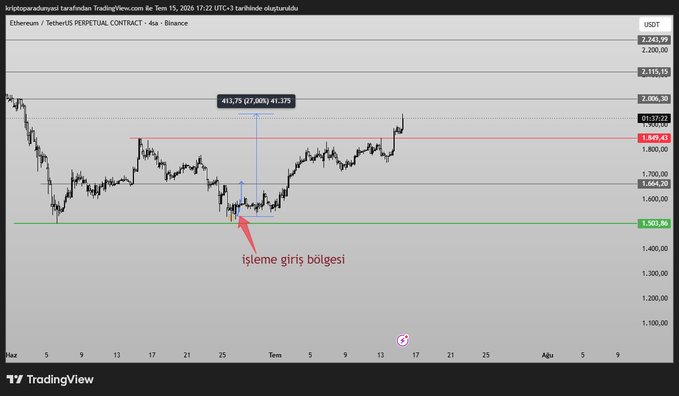Click the 'Haz' month label on time axis

[x=11, y=355]
